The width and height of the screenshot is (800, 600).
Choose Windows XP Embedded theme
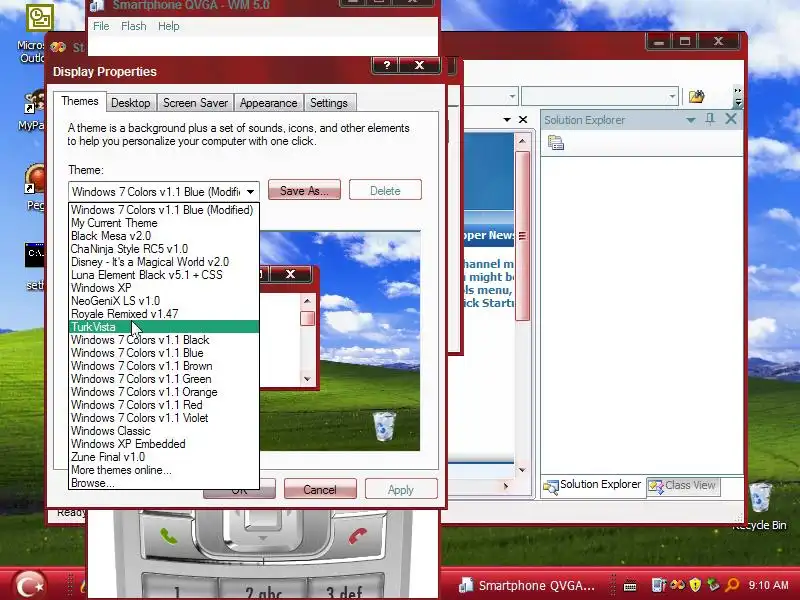pyautogui.click(x=163, y=444)
